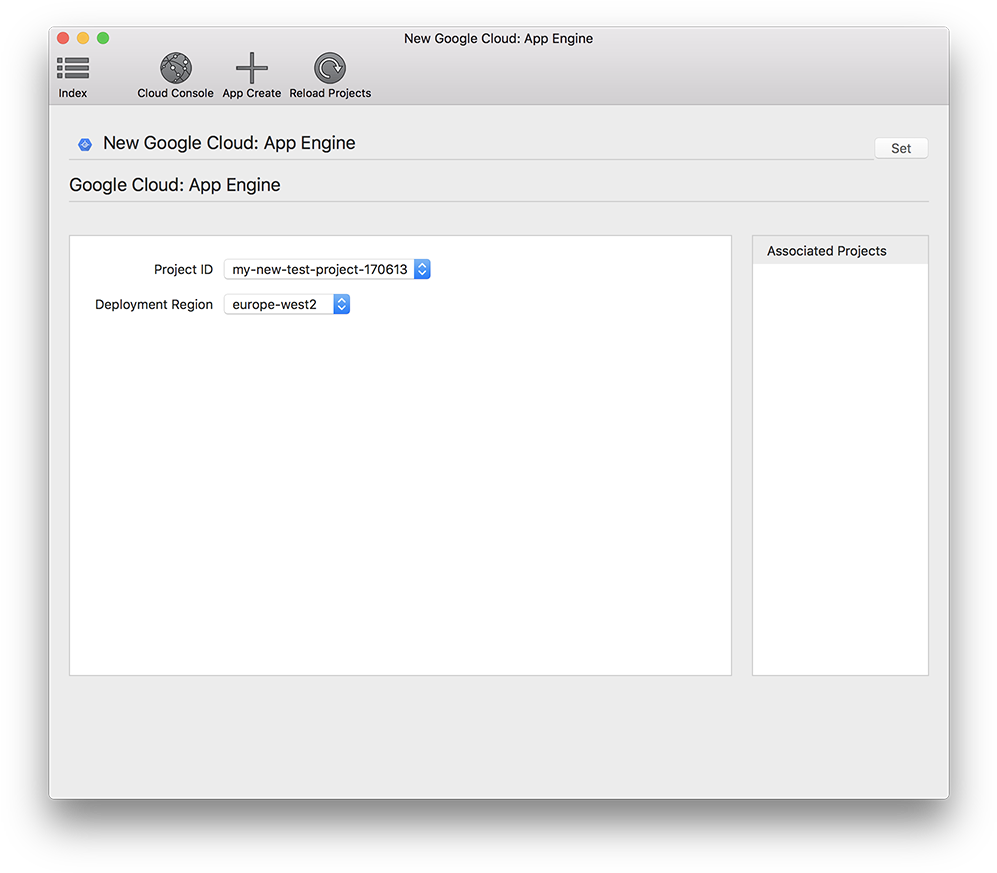Click the App Engine icon beside the title
The width and height of the screenshot is (997, 873).
(85, 143)
